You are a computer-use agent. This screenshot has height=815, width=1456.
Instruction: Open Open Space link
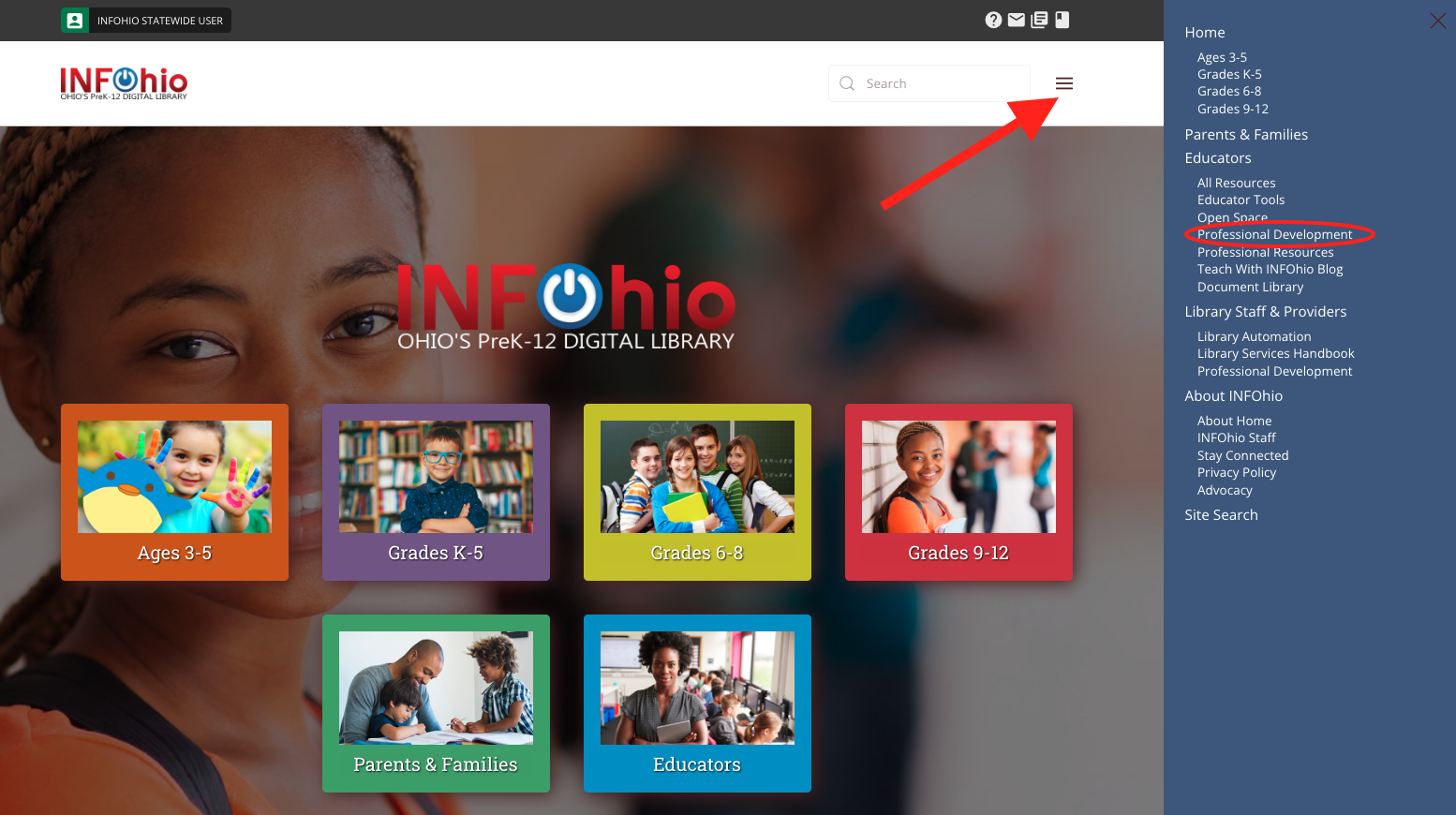pyautogui.click(x=1232, y=217)
